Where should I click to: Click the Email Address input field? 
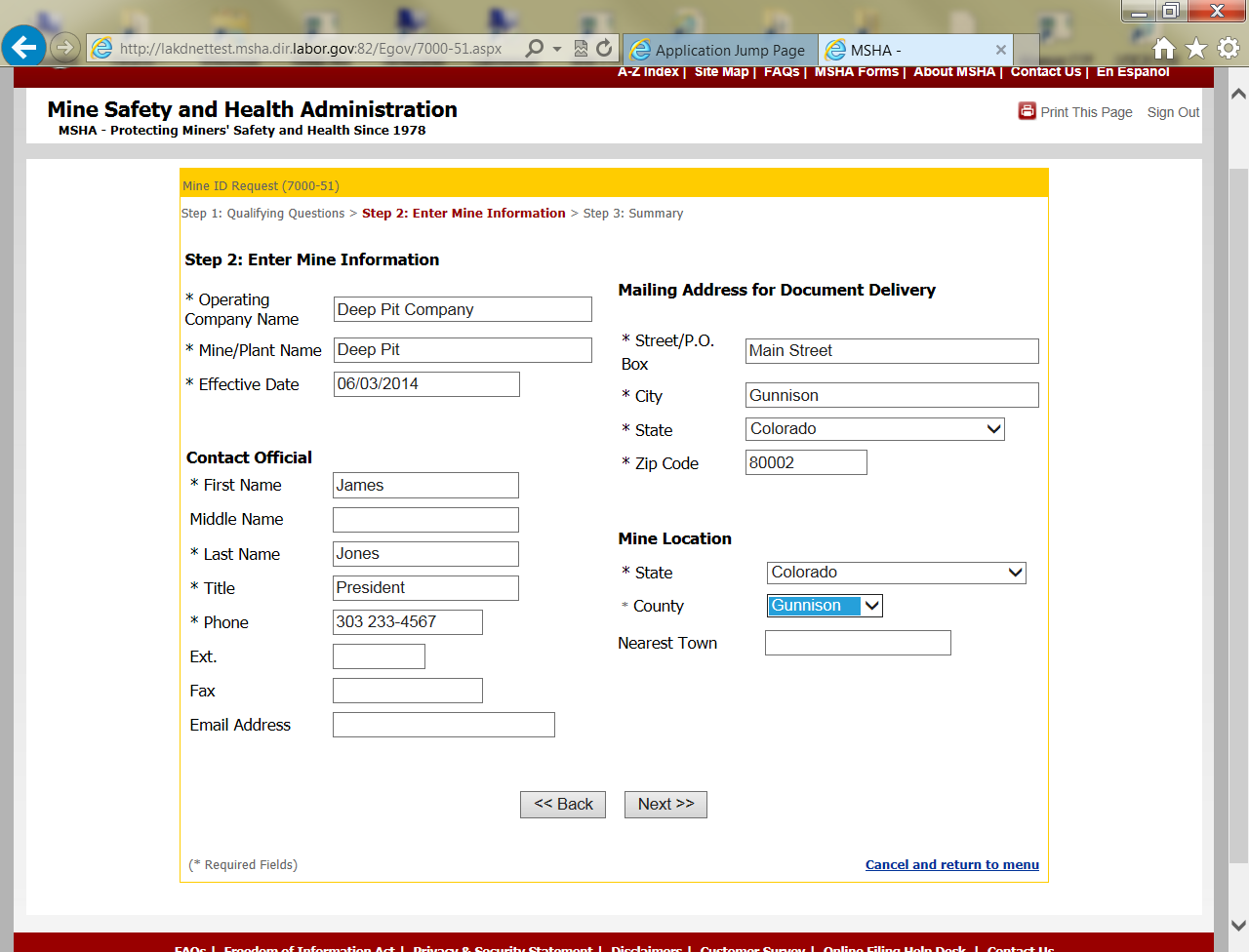pos(443,725)
